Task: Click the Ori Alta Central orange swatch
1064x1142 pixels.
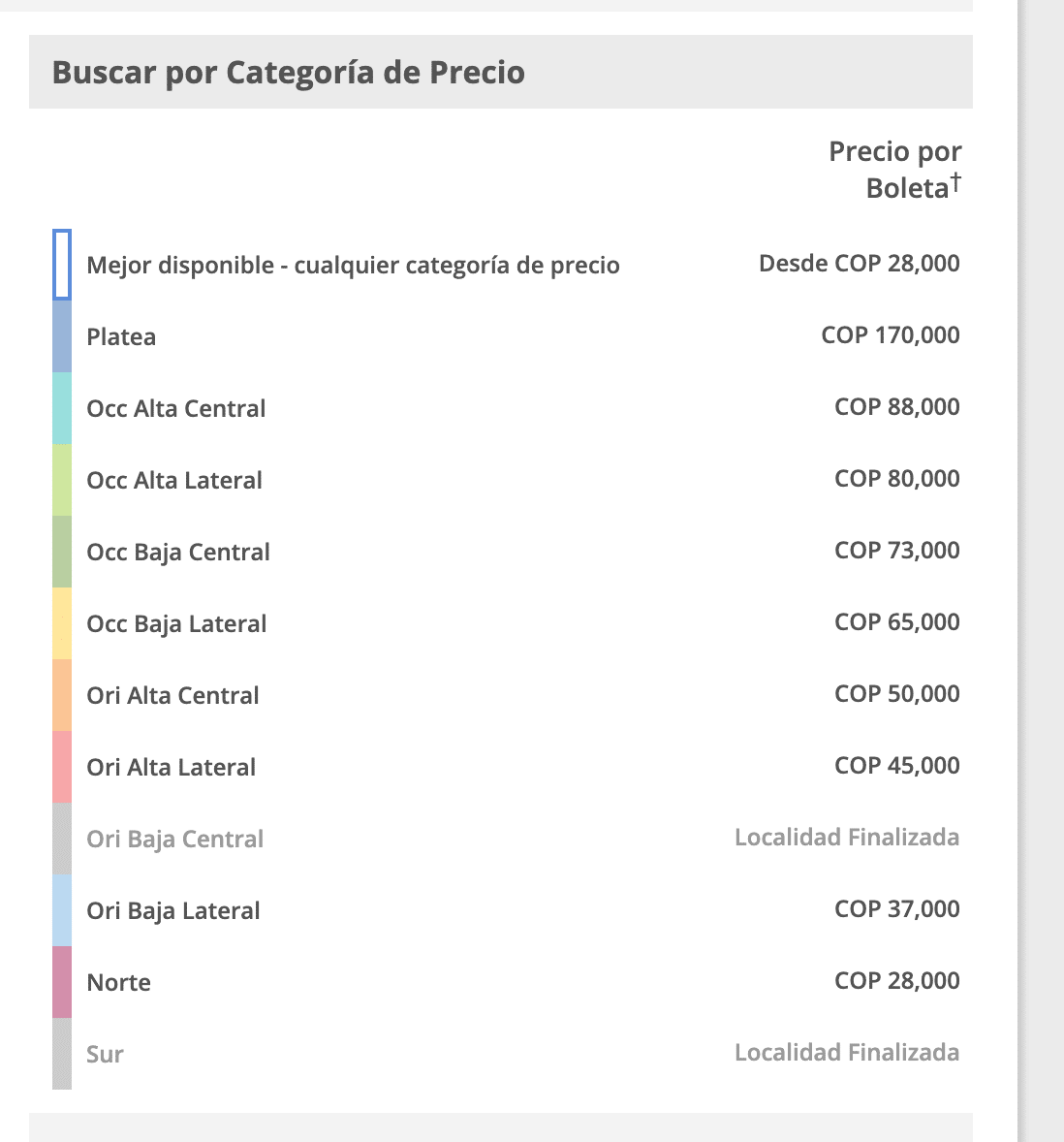Action: coord(62,695)
